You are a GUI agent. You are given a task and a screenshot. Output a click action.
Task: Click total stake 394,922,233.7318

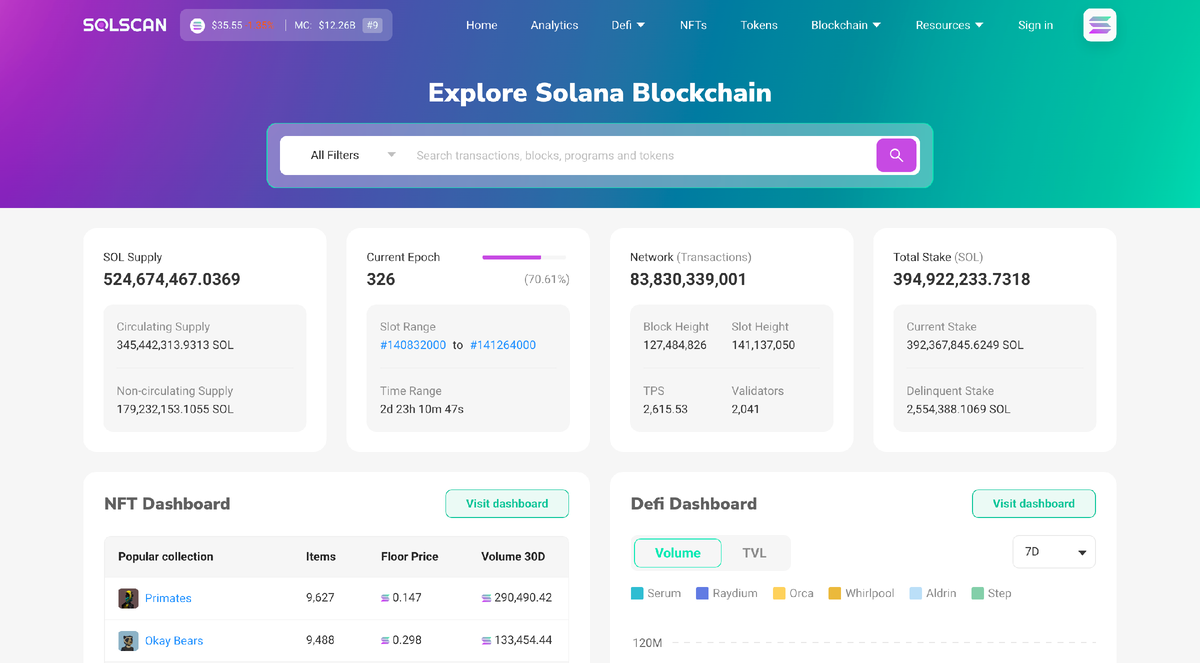click(962, 280)
